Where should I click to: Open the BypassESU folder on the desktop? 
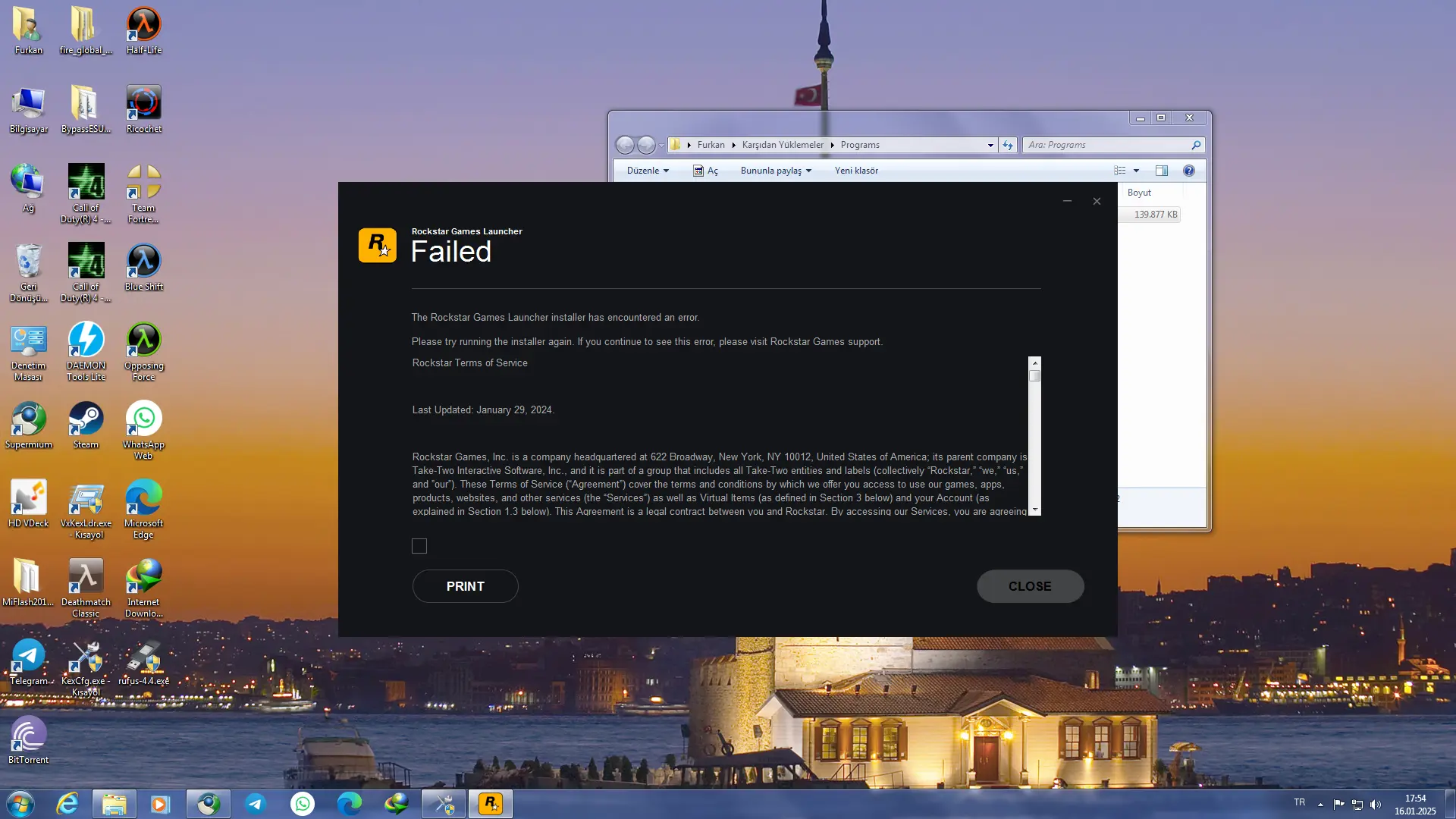click(86, 110)
